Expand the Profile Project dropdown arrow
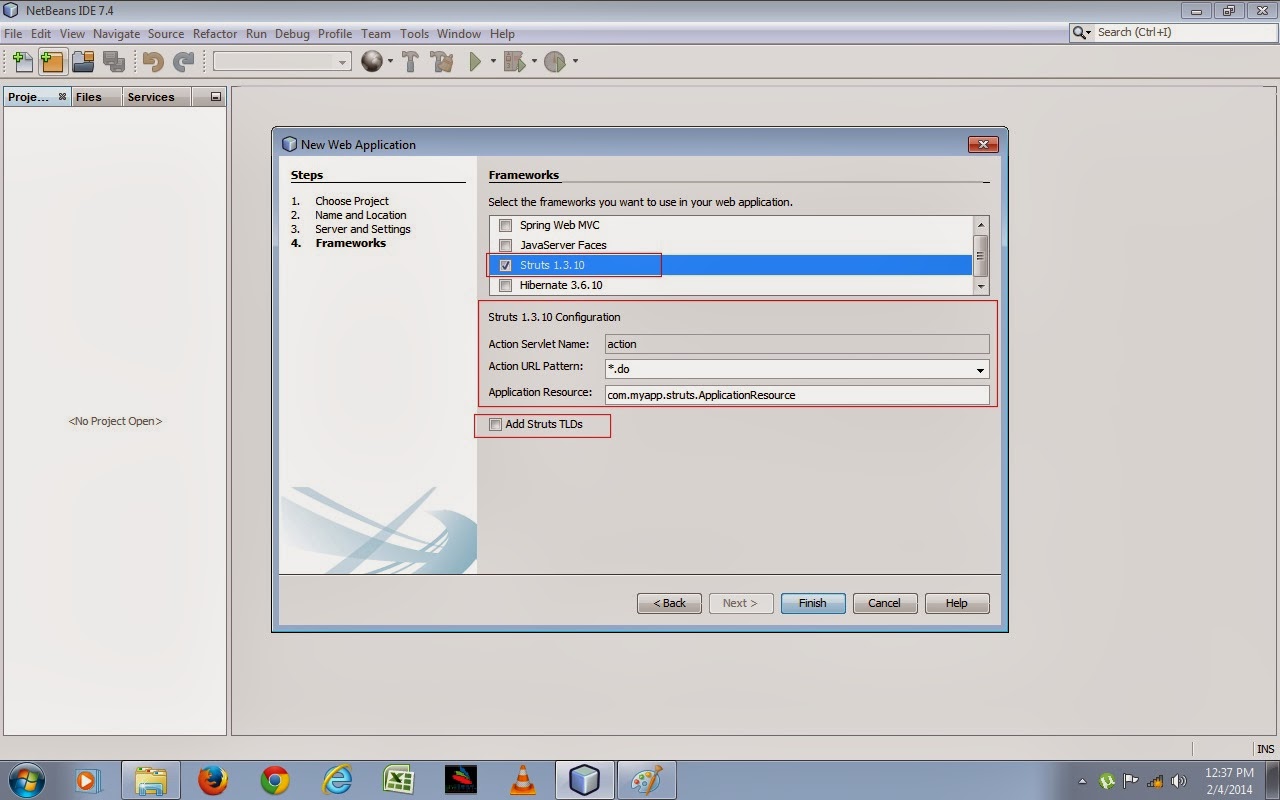Screen dimensions: 1280x800 (575, 62)
